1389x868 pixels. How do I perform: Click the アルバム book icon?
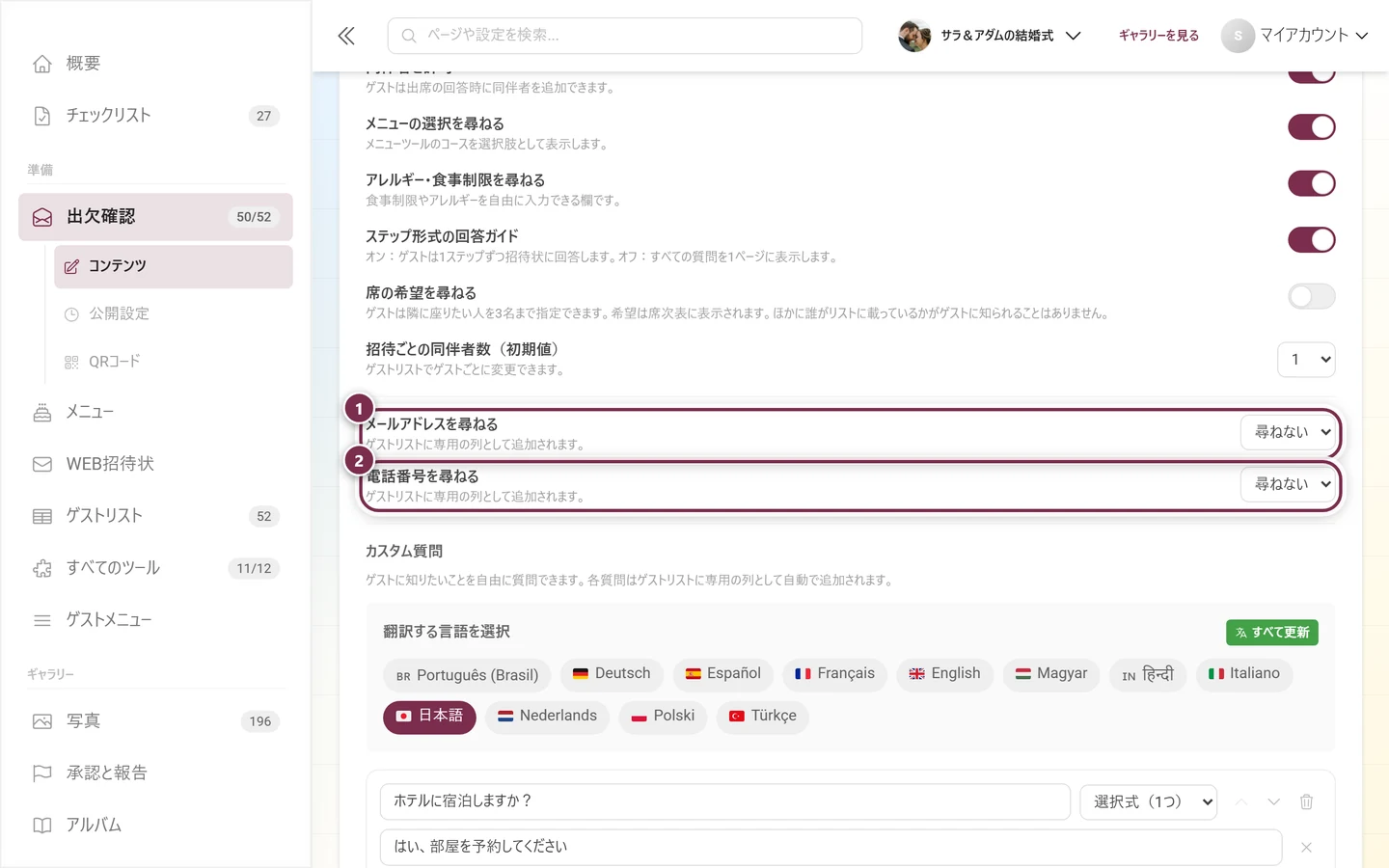coord(42,826)
